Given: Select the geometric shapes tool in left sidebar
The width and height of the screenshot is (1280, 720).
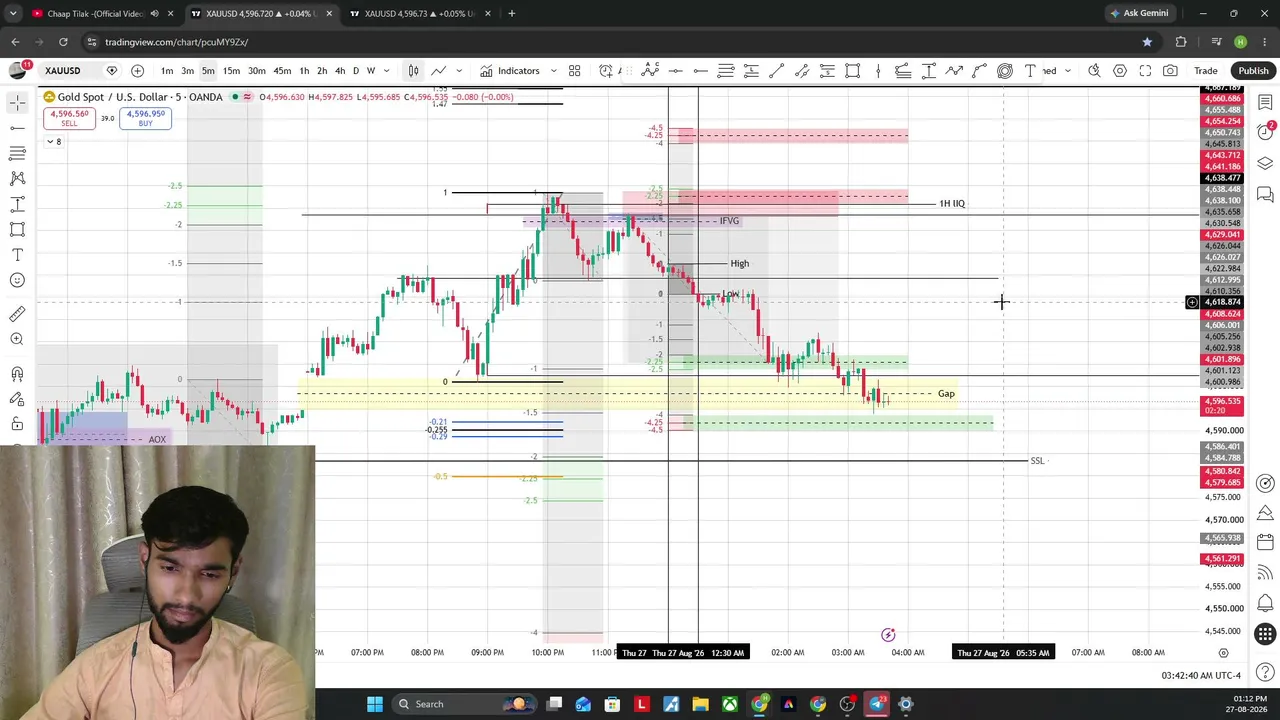Looking at the screenshot, I should point(17,229).
